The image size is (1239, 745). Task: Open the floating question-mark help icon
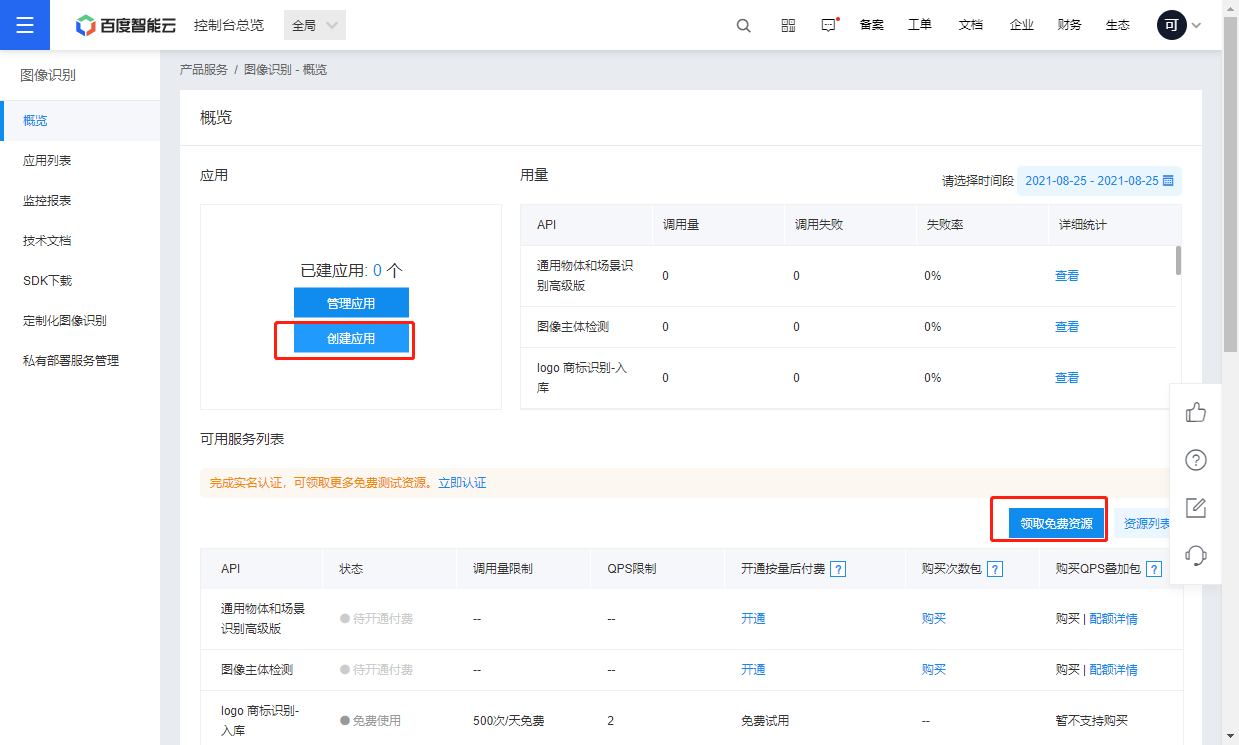(1196, 460)
